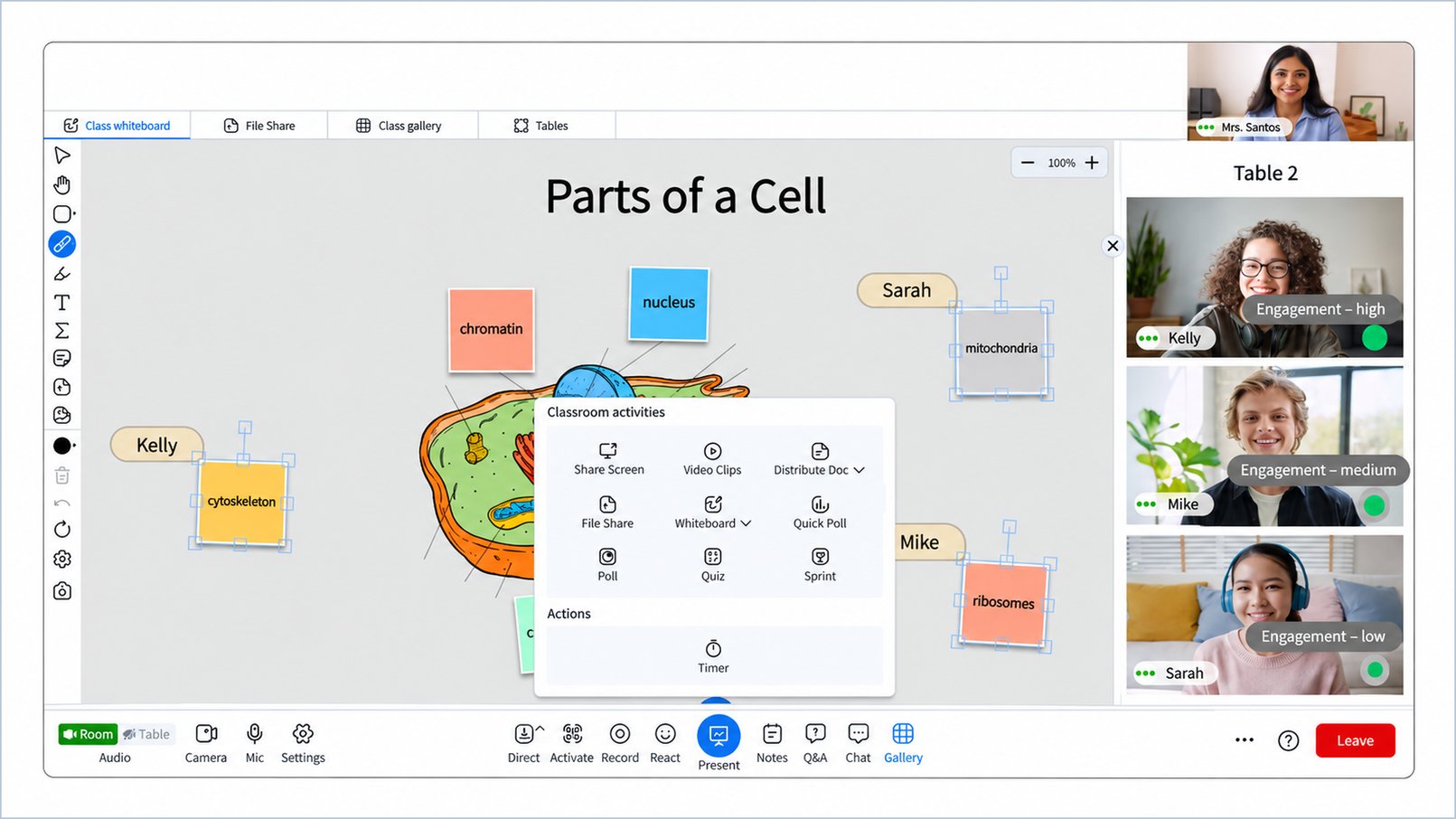Launch the Sprint activity

(x=820, y=565)
